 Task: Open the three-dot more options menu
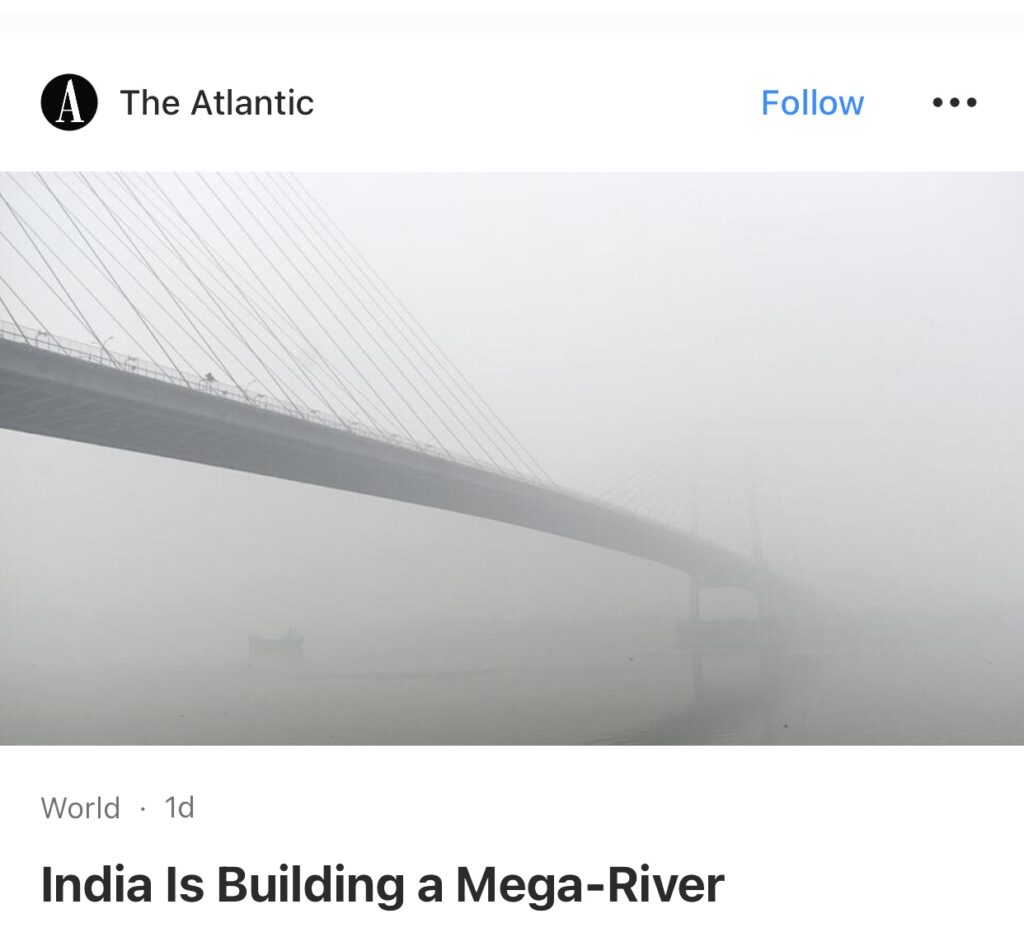(x=954, y=103)
